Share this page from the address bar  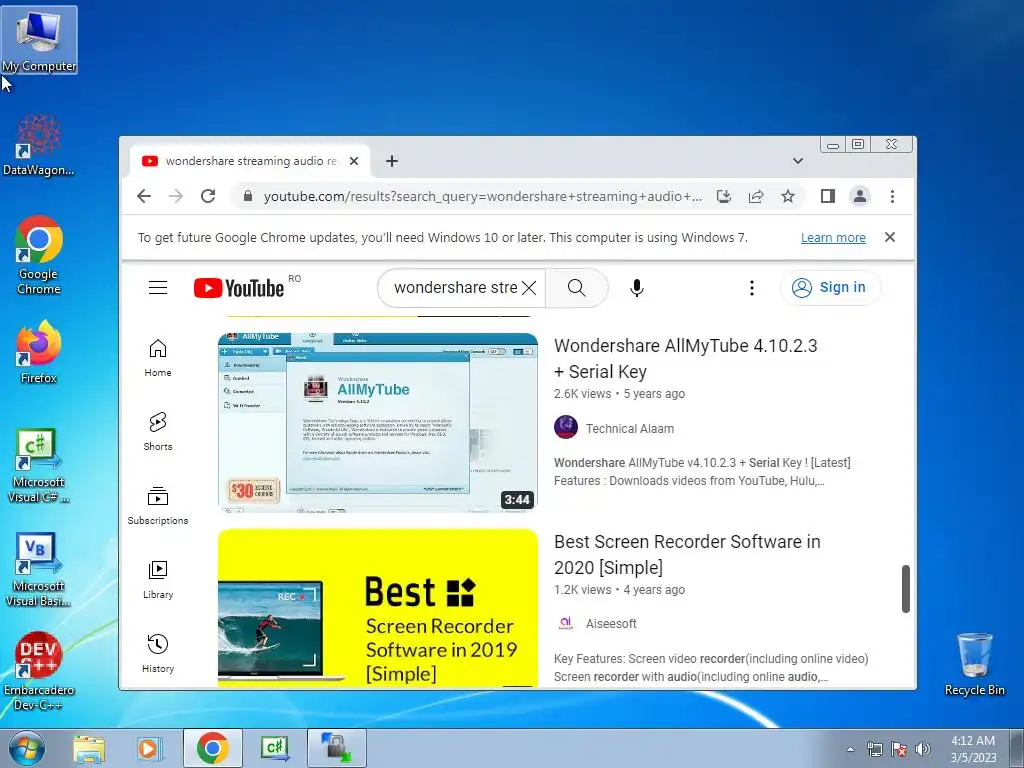[756, 196]
